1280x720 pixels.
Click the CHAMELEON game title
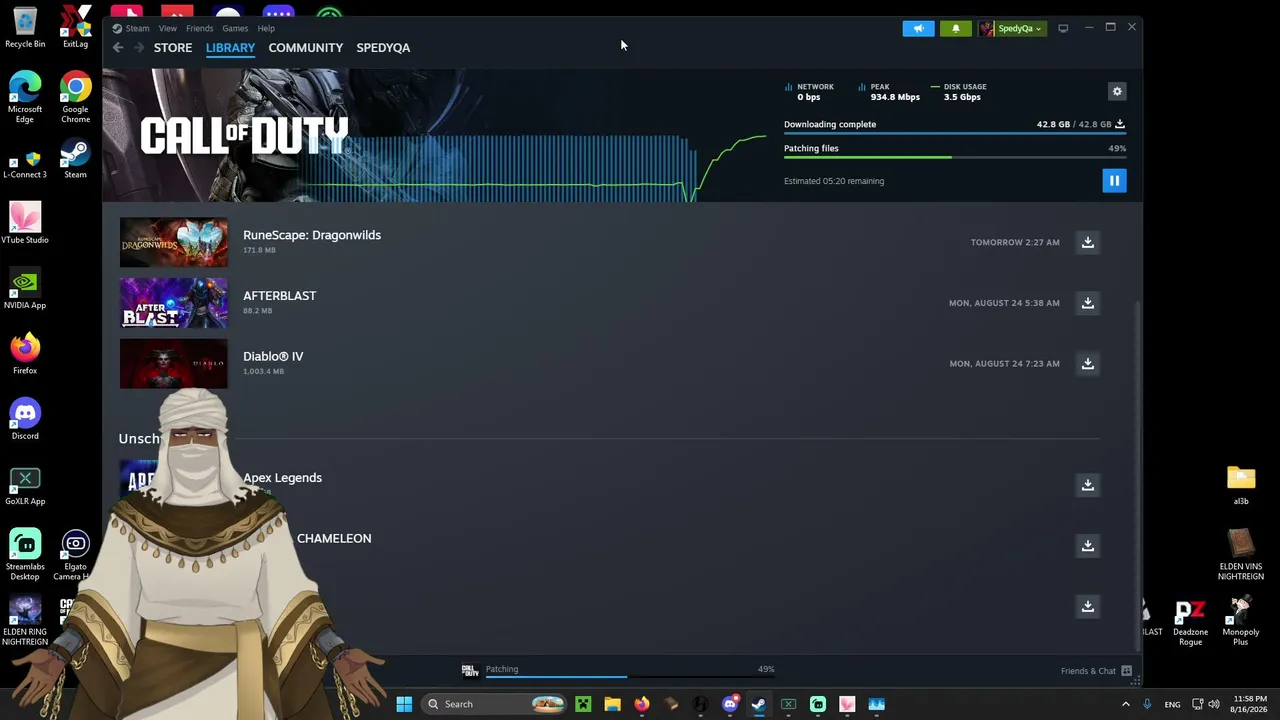coord(334,538)
